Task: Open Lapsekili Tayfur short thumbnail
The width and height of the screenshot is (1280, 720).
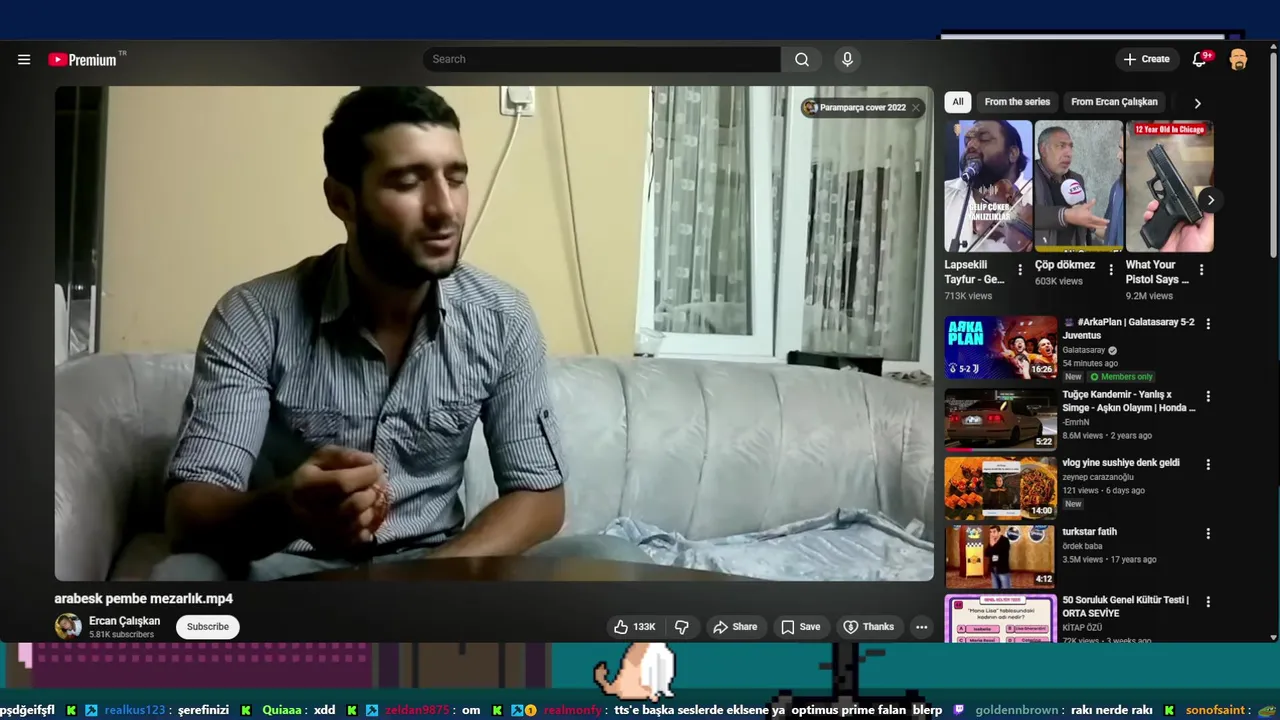Action: click(988, 186)
